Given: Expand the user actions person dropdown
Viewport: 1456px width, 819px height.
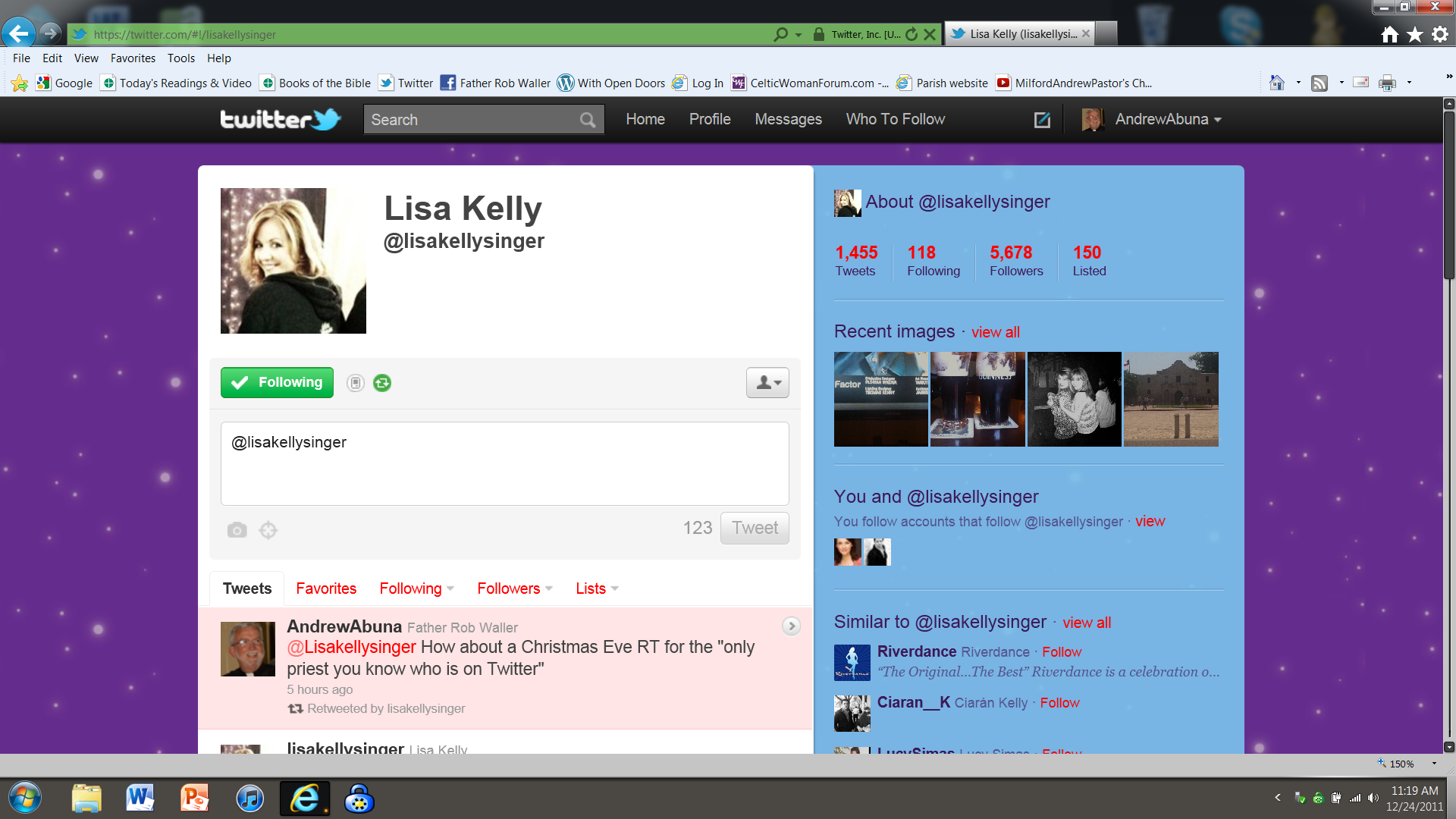Looking at the screenshot, I should pos(767,383).
